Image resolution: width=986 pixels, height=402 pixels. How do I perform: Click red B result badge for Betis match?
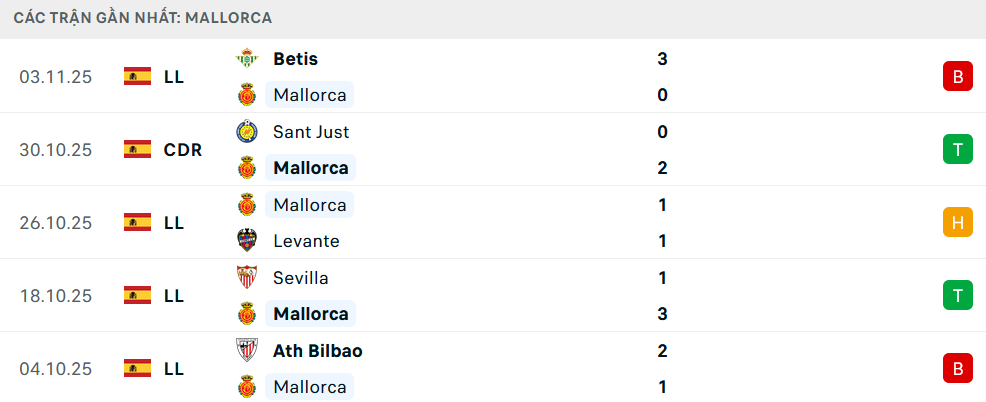957,77
